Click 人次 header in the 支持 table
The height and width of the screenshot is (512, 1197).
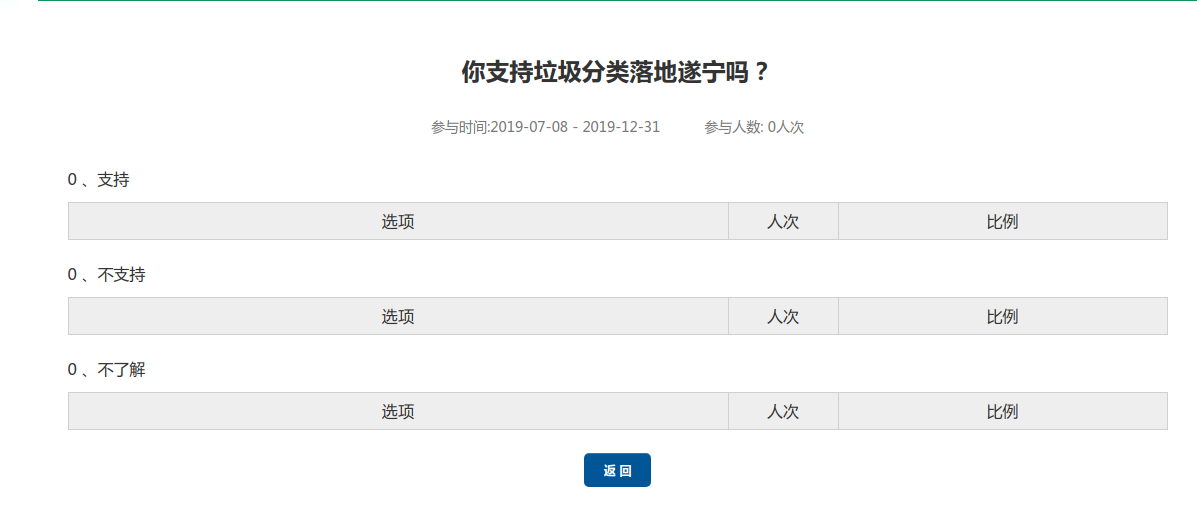[x=783, y=222]
